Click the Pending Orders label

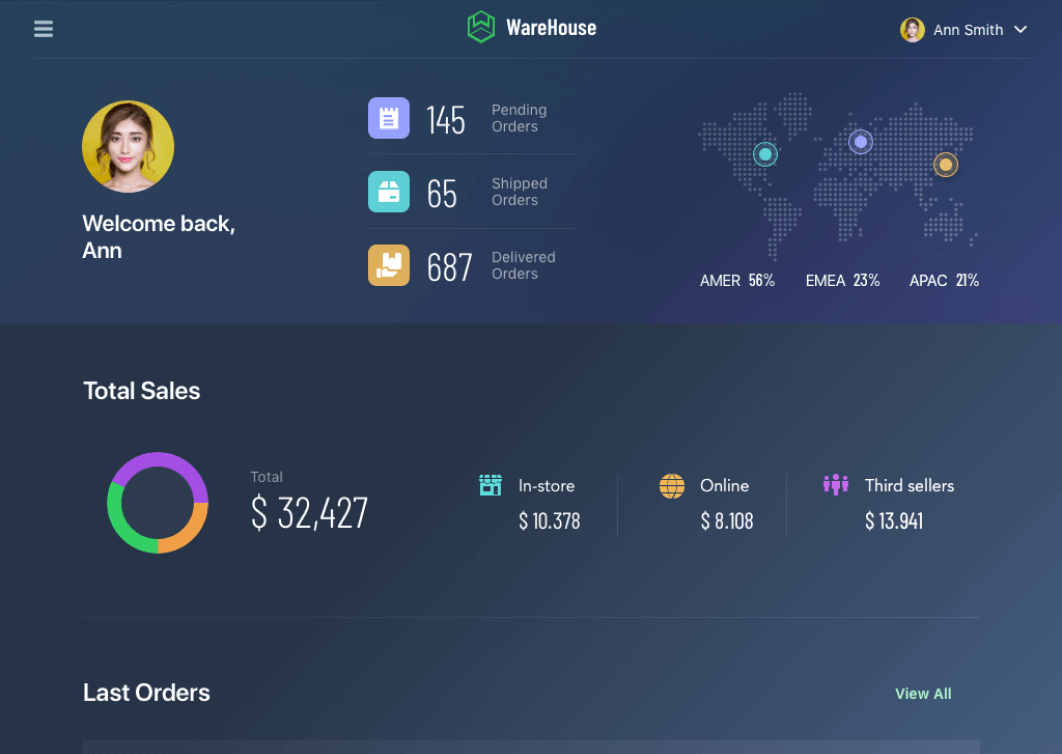tap(519, 119)
